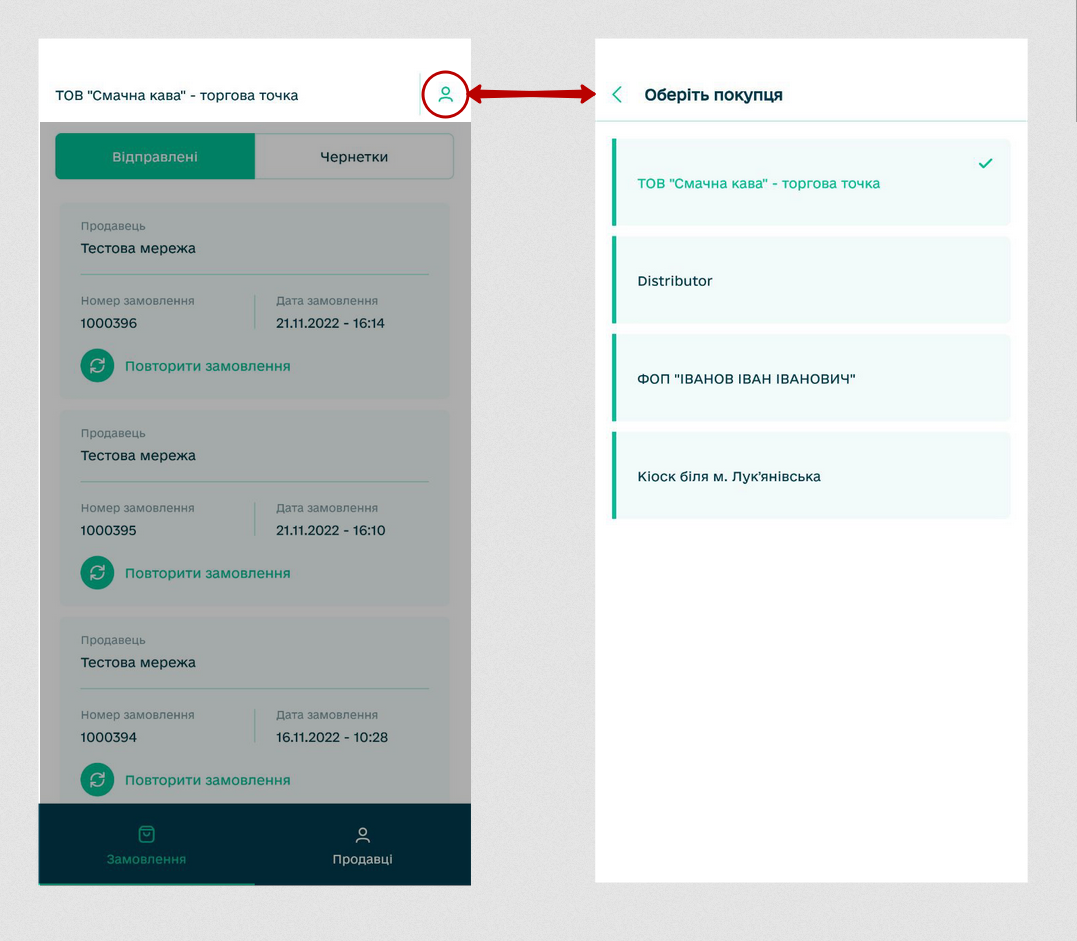Screen dimensions: 1077x941
Task: Open the Замовлення bottom navigation tab
Action: [x=146, y=845]
